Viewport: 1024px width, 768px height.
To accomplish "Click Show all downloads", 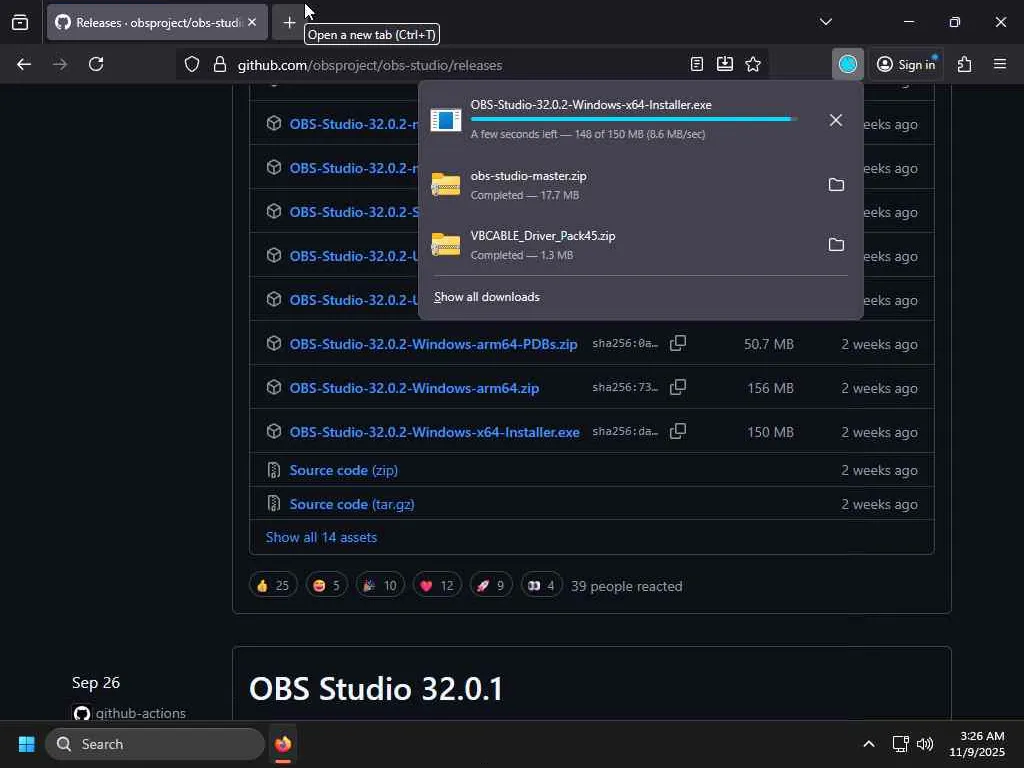I will [x=487, y=297].
